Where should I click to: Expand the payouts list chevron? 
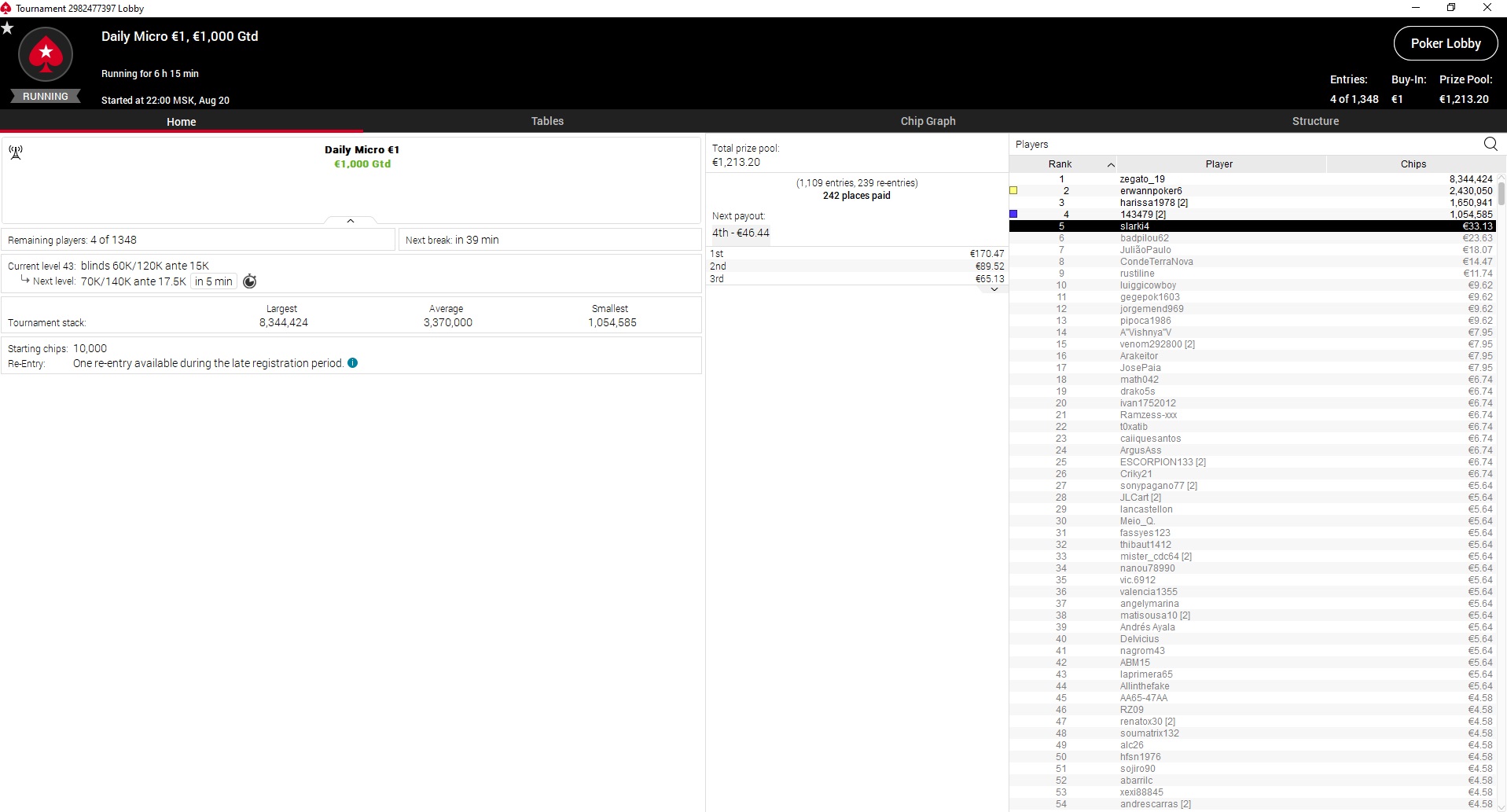(994, 289)
